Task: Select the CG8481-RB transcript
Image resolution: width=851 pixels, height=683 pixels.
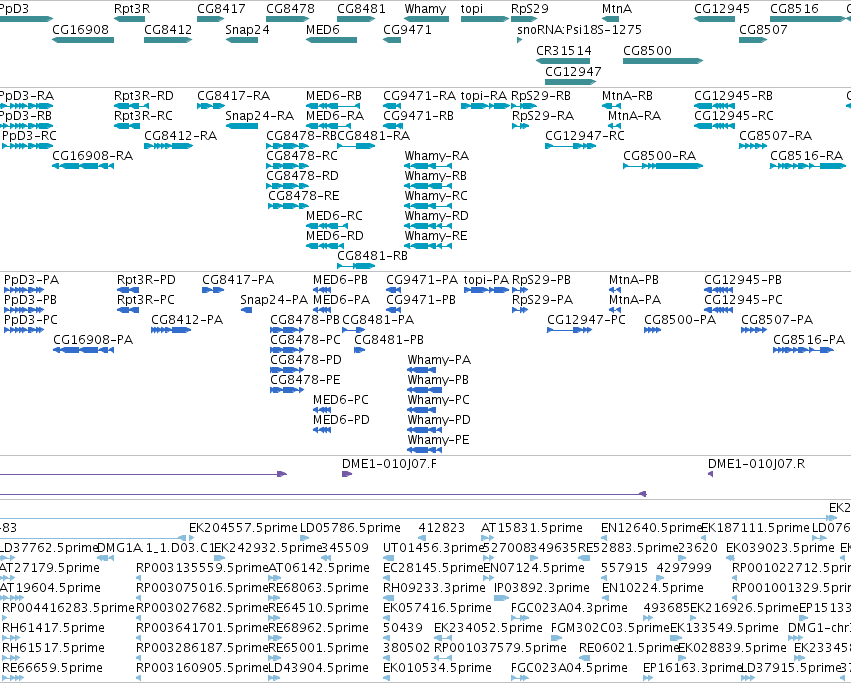Action: (x=356, y=266)
